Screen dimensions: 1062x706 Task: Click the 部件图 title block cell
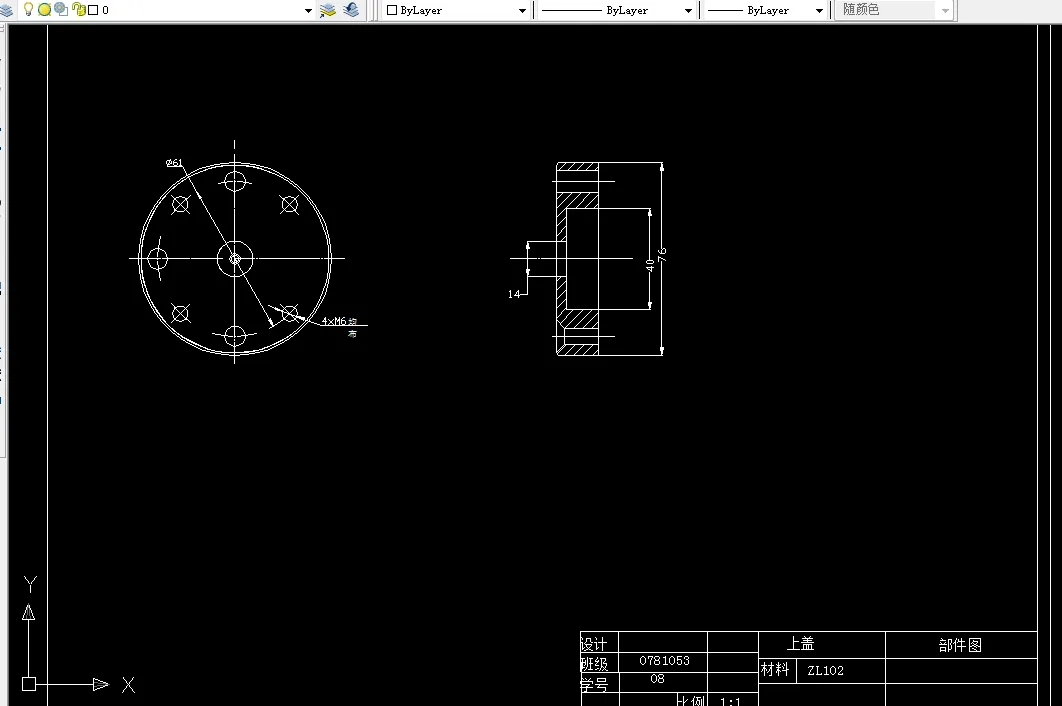click(x=960, y=645)
